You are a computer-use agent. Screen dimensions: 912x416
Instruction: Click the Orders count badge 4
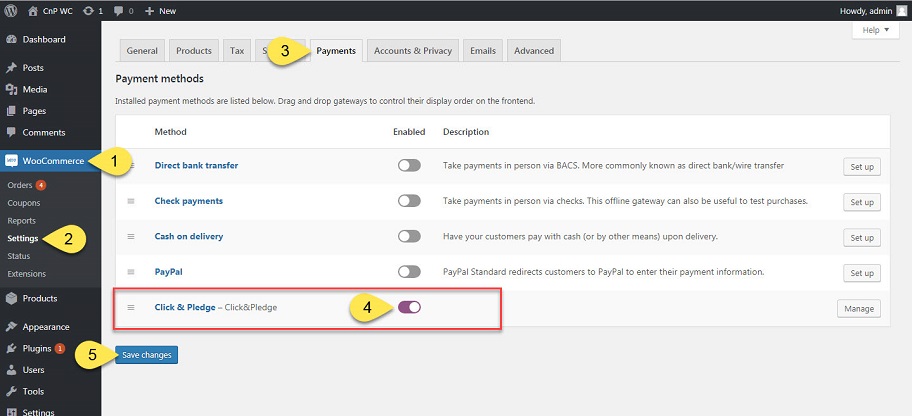pos(41,185)
